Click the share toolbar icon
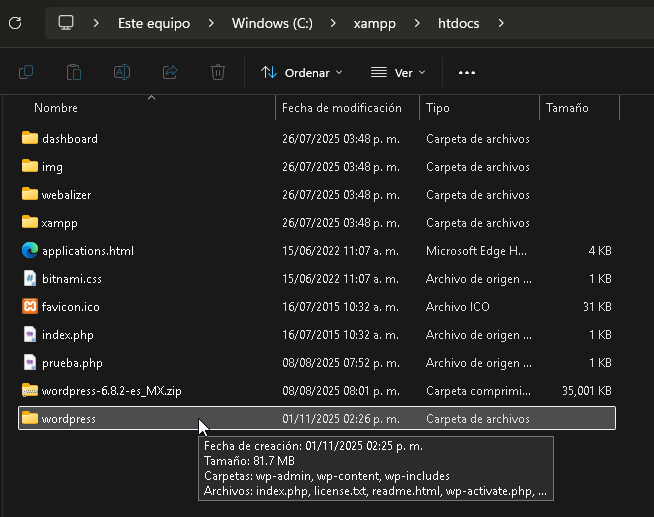The width and height of the screenshot is (654, 517). coord(170,73)
